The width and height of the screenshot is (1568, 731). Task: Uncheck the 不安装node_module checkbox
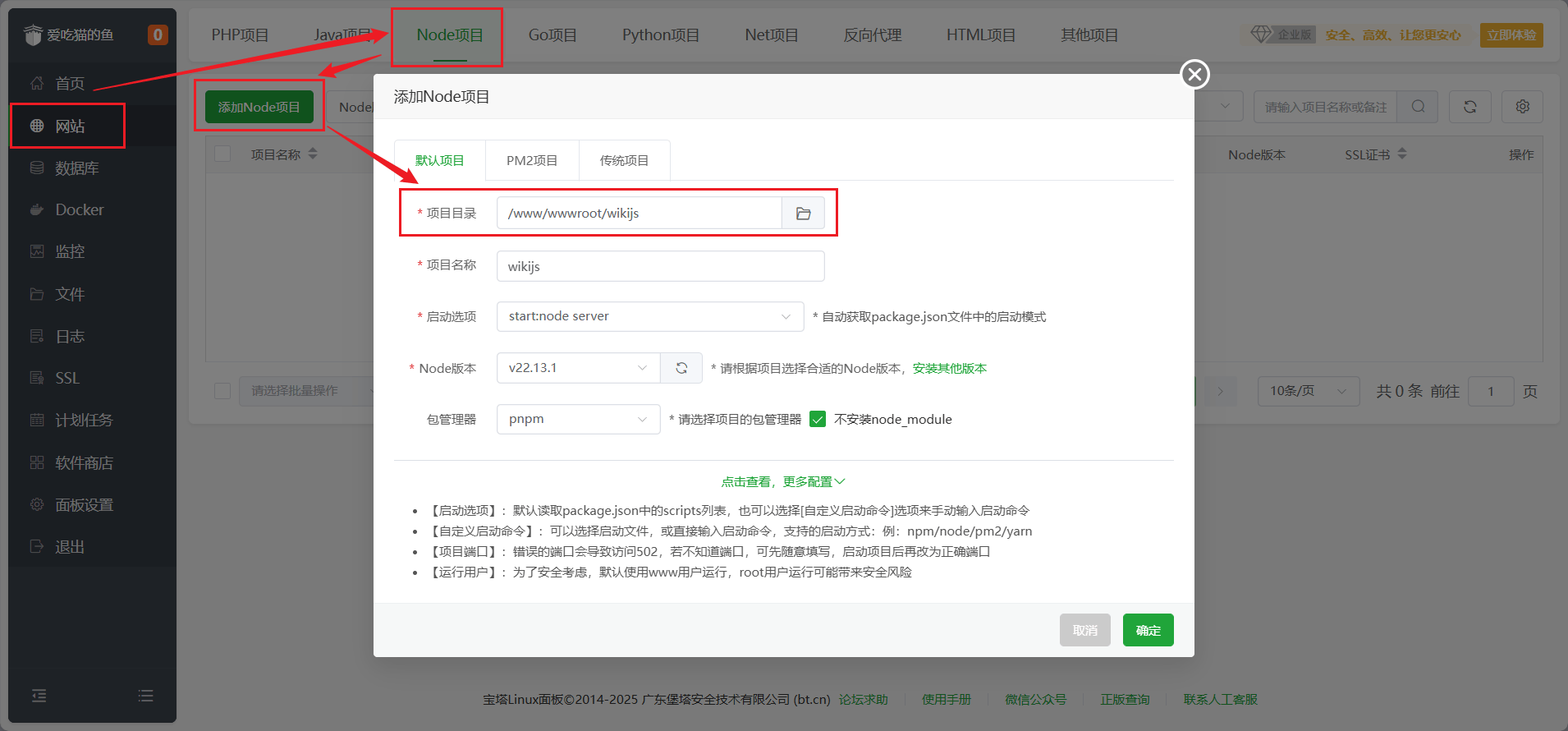818,419
